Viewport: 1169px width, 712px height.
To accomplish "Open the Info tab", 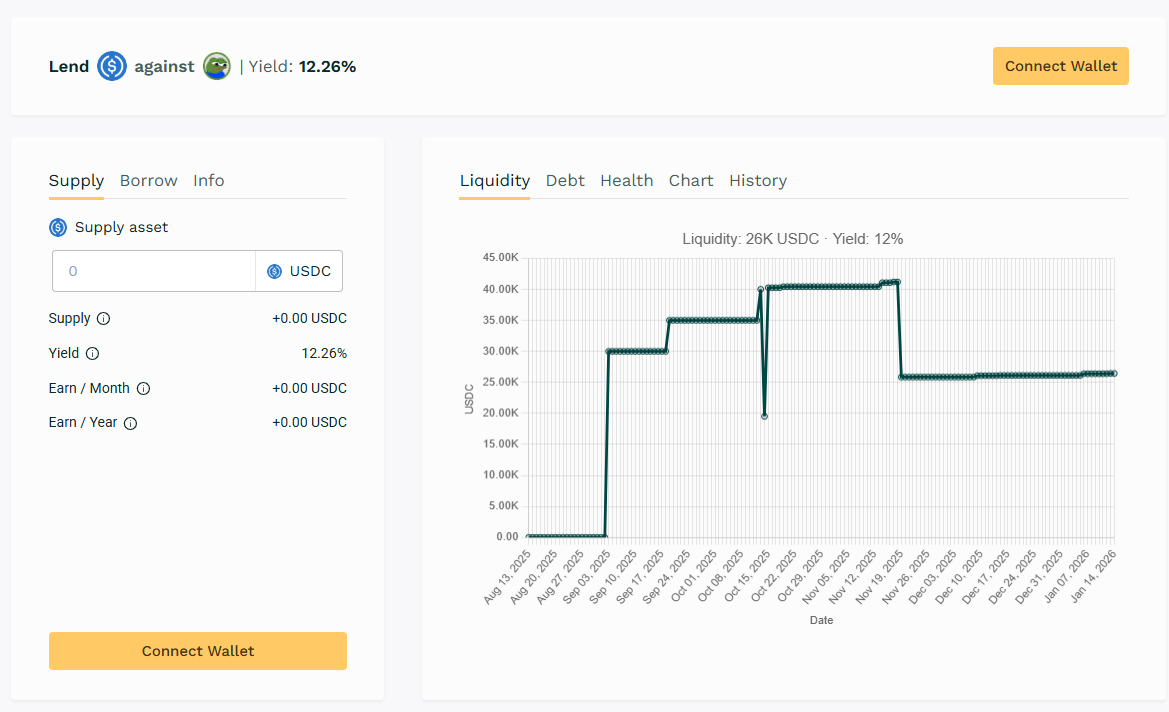I will point(208,181).
